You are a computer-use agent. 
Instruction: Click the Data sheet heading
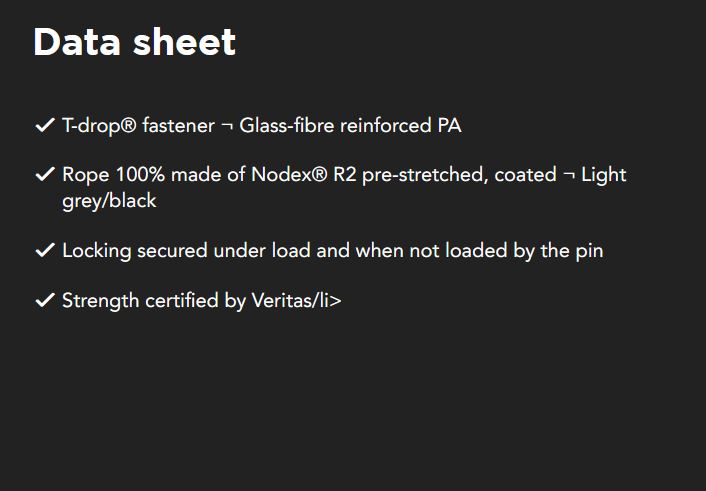click(134, 42)
